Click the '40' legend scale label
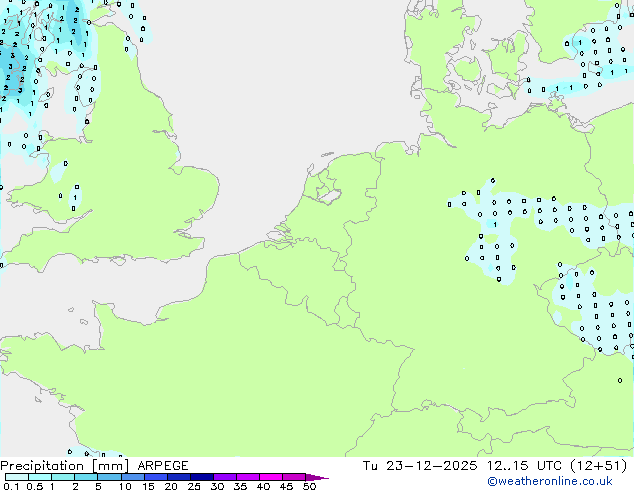Screen dimensions: 634x490 pos(263,486)
